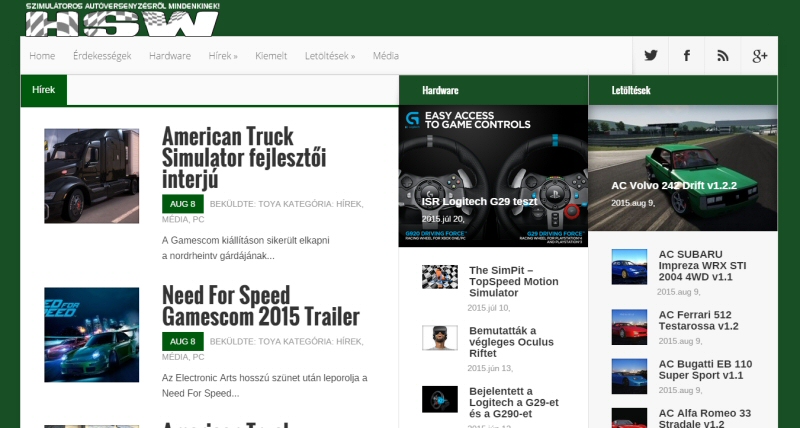The height and width of the screenshot is (428, 800).
Task: Click MÉDIA category under American Truck article
Action: pyautogui.click(x=175, y=219)
